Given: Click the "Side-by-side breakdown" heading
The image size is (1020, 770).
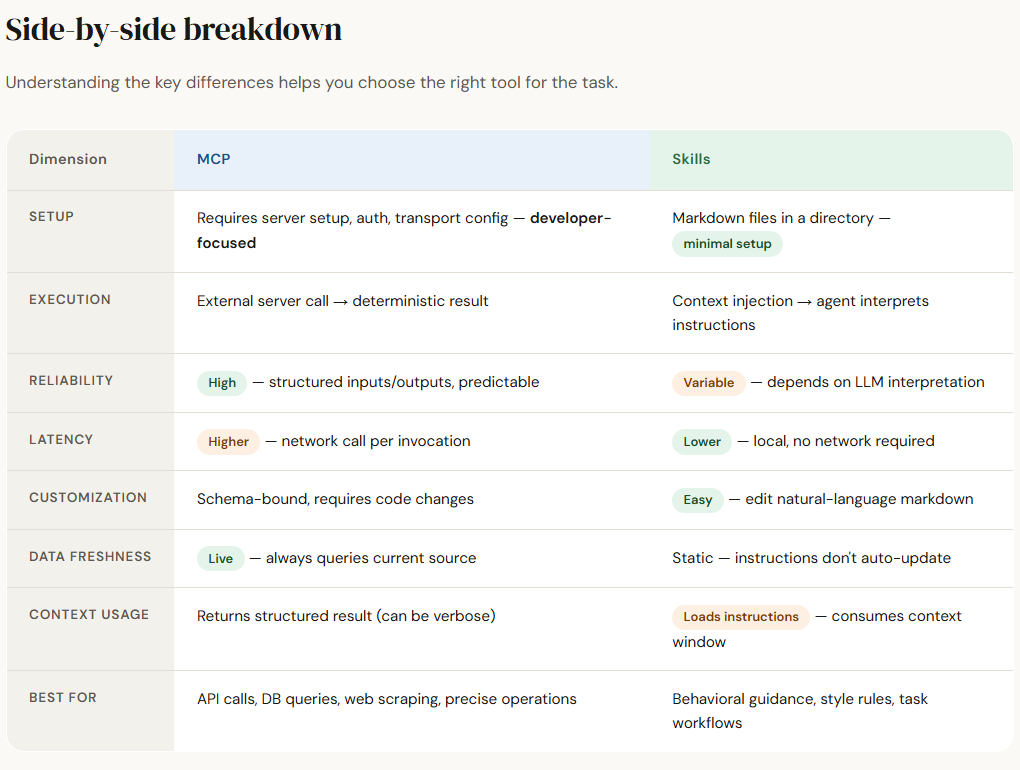Looking at the screenshot, I should (174, 30).
